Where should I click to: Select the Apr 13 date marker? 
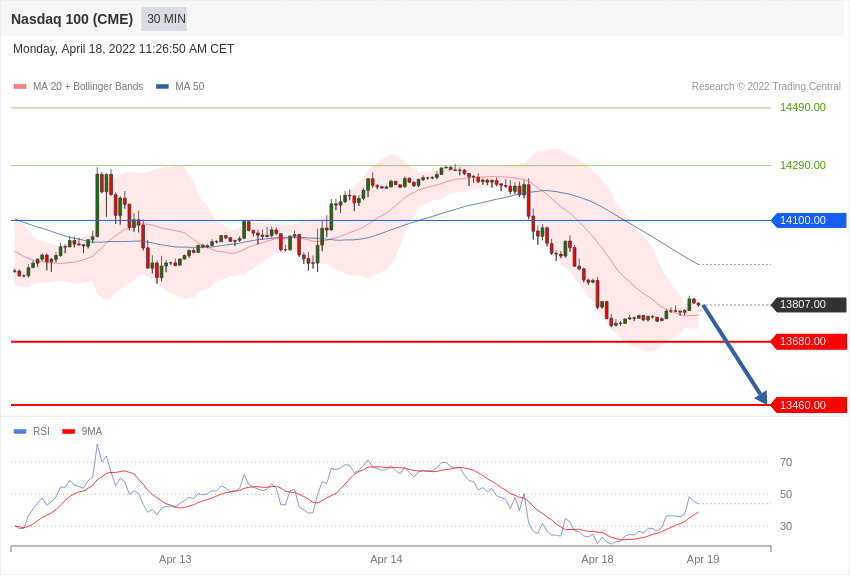point(175,559)
